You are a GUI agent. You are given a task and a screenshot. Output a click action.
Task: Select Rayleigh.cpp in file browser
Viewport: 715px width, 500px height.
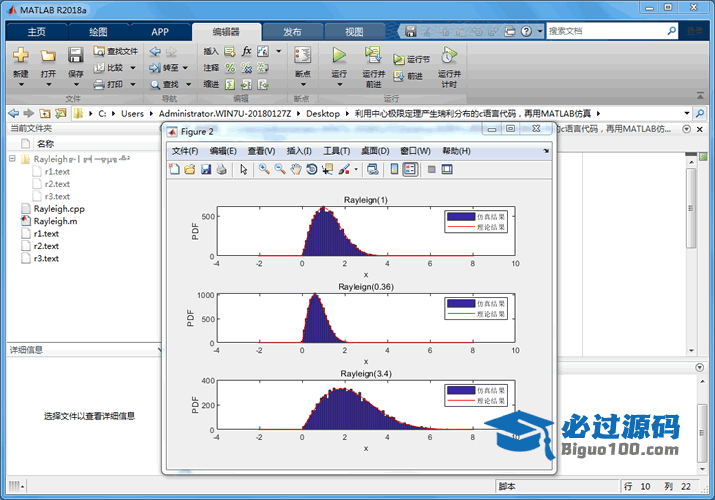point(59,209)
